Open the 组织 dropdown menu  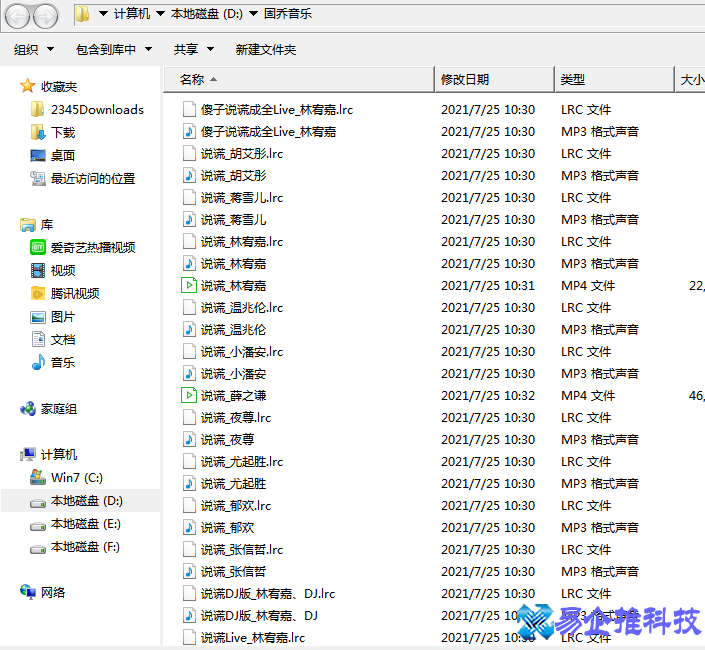tap(34, 49)
